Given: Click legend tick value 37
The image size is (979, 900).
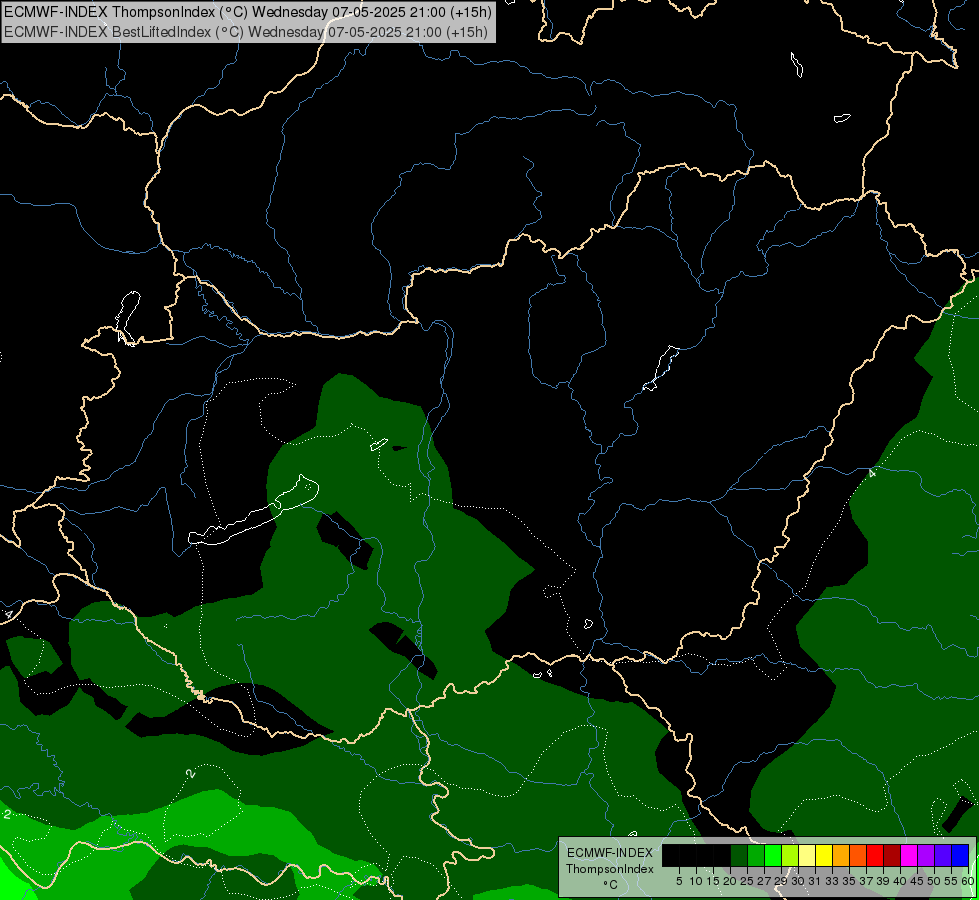Looking at the screenshot, I should [866, 881].
